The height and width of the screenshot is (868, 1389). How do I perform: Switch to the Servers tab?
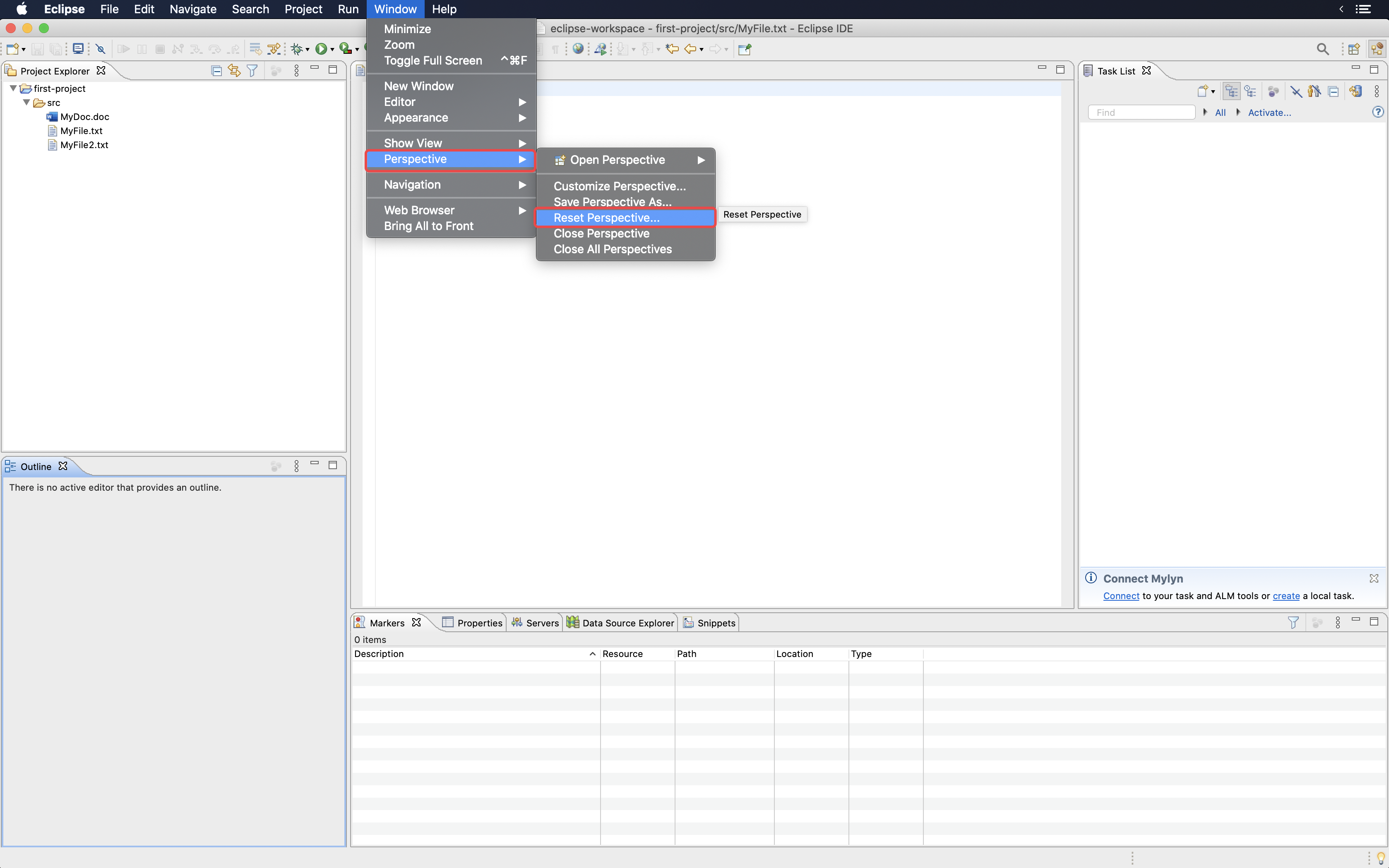(x=535, y=623)
